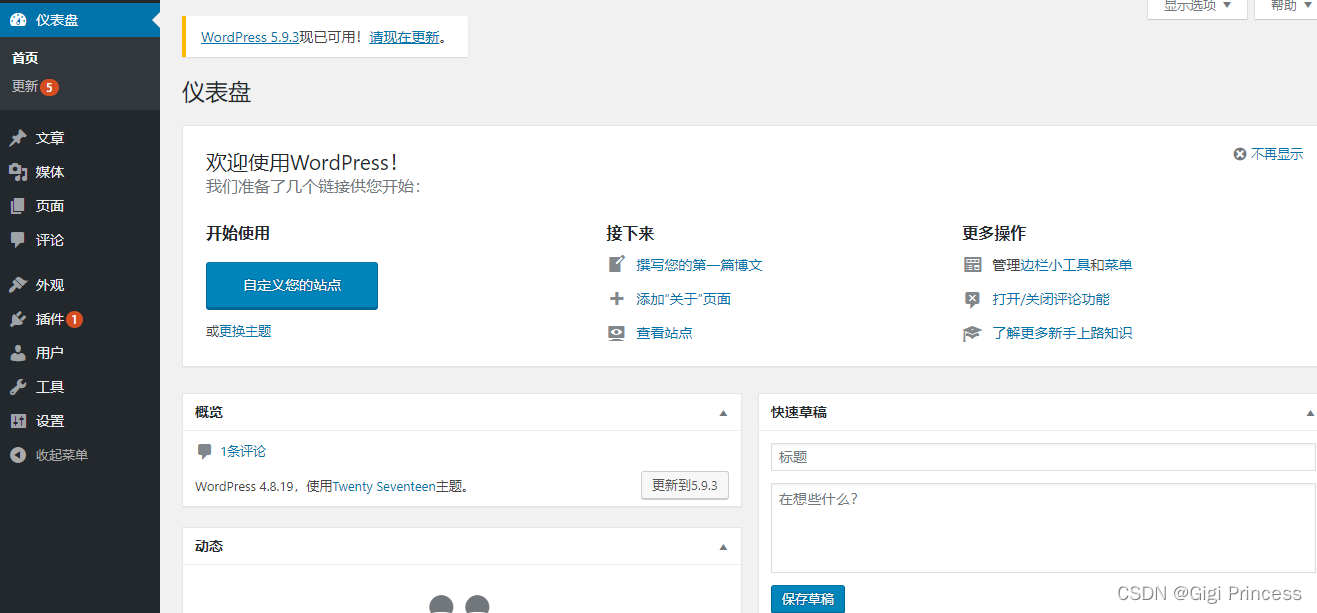Open the 1条评论 link
This screenshot has height=613, width=1317.
pyautogui.click(x=243, y=451)
